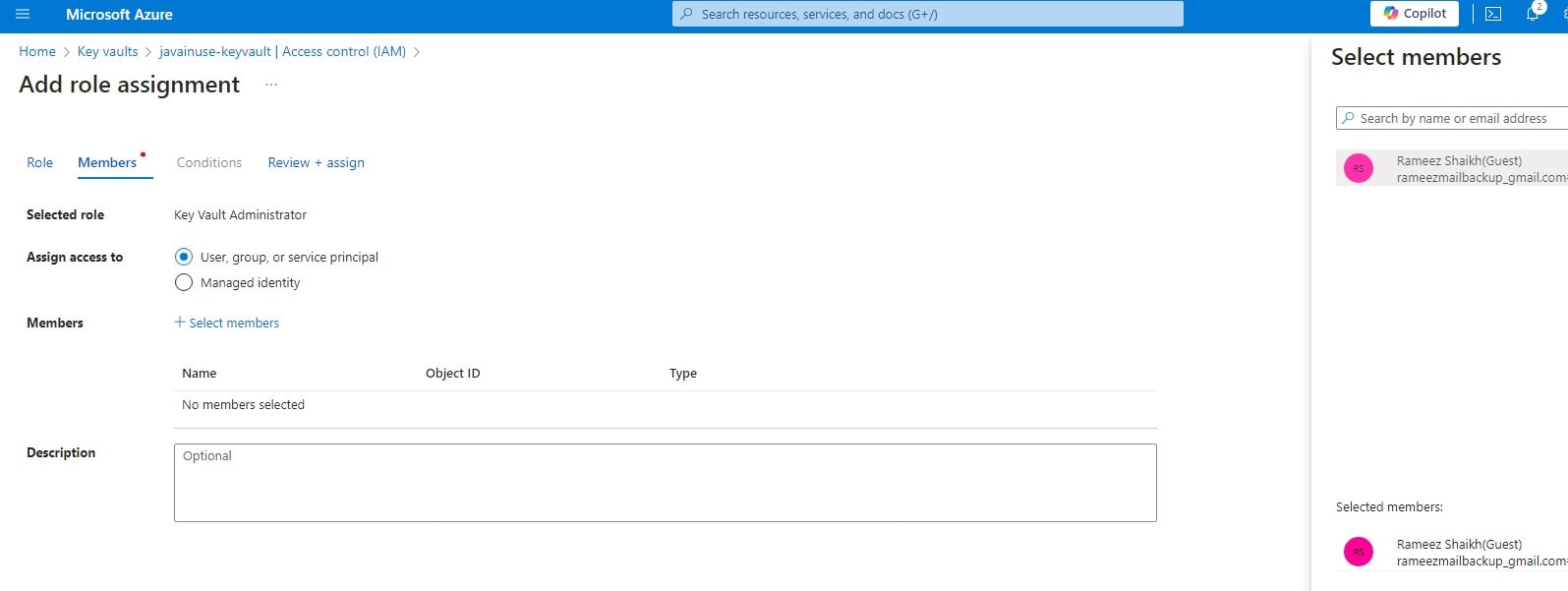The width and height of the screenshot is (1568, 591).
Task: Select the Managed identity radio option
Action: coord(184,282)
